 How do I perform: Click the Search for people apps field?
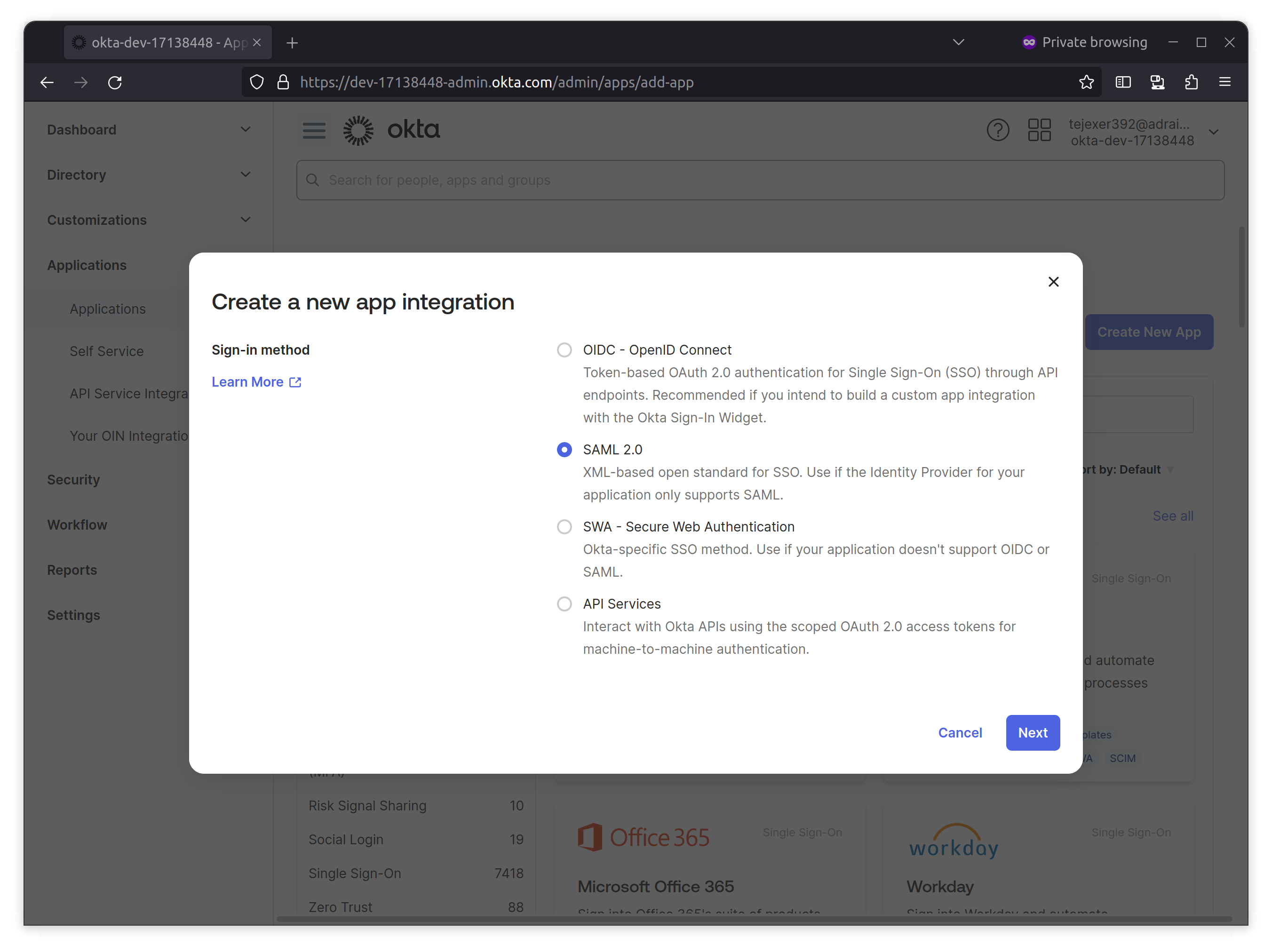pyautogui.click(x=760, y=180)
